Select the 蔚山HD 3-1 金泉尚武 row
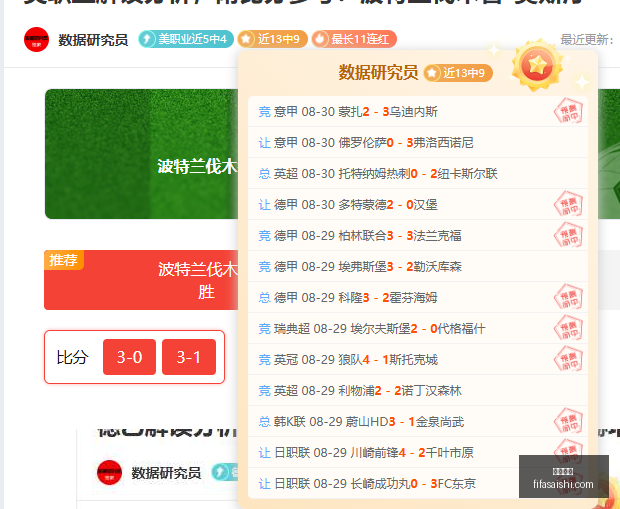 click(x=418, y=422)
